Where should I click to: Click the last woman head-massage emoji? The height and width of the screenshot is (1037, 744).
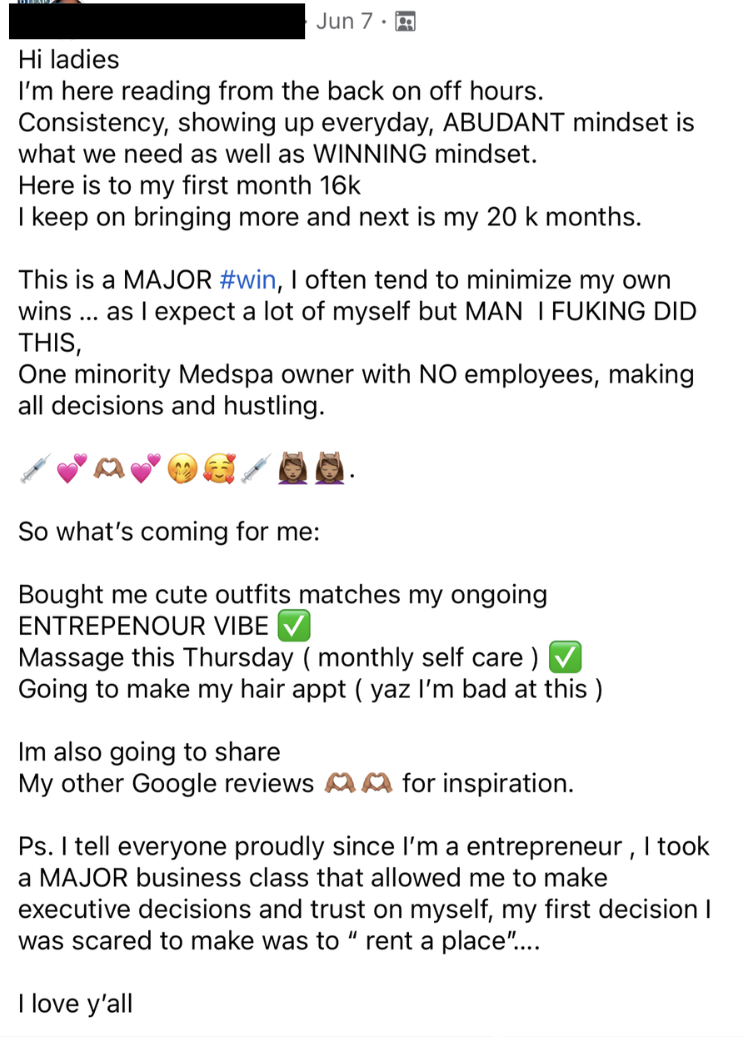click(330, 468)
